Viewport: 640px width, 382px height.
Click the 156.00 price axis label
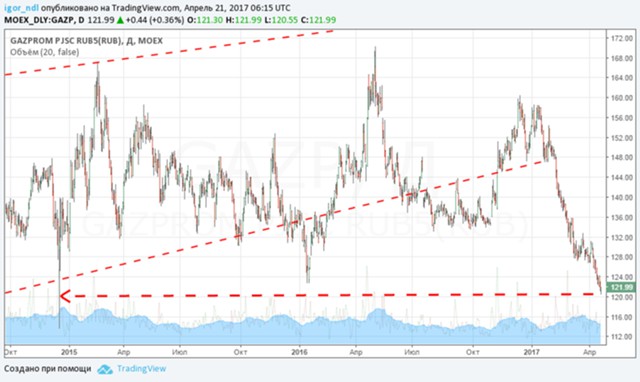pos(622,118)
